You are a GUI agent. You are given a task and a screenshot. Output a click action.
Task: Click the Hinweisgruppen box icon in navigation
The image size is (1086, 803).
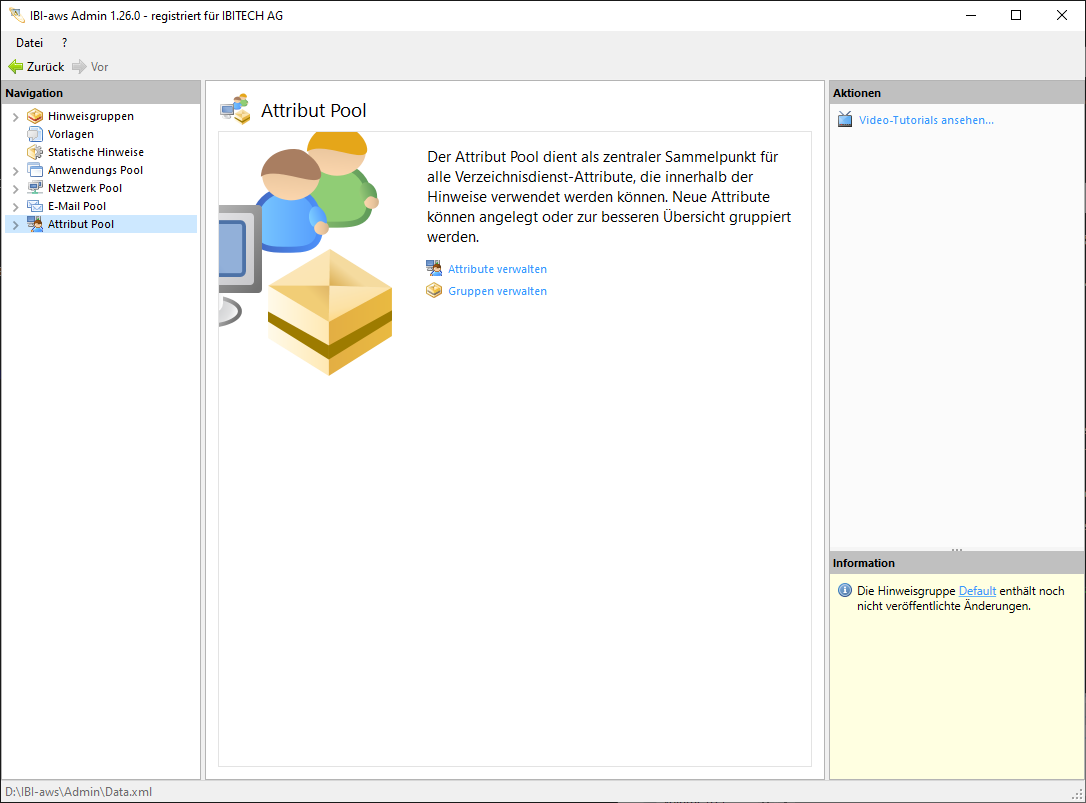coord(35,116)
